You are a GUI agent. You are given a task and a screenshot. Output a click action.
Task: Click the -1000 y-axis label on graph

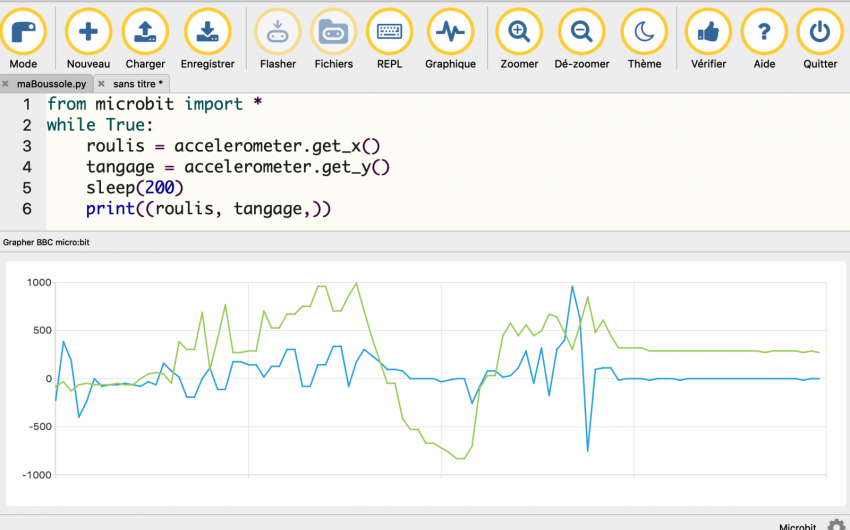click(37, 475)
